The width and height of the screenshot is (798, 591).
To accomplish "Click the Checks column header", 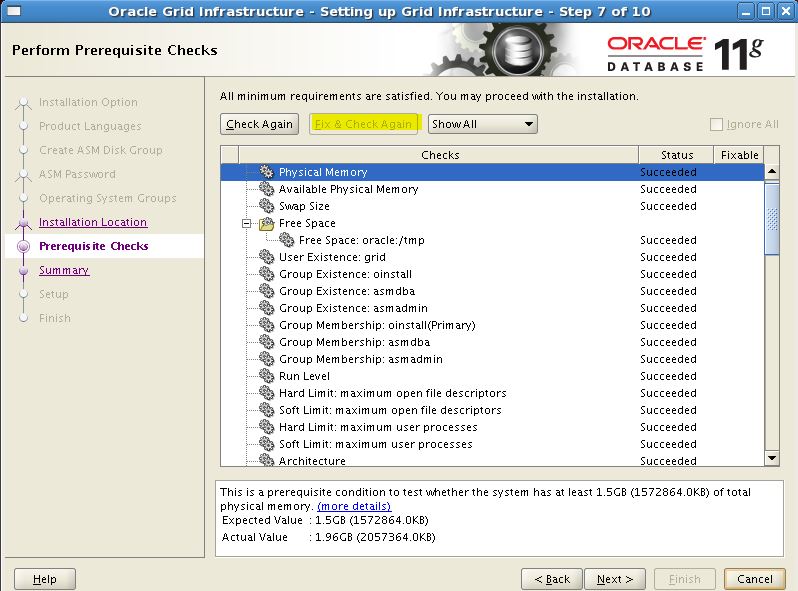I will [438, 155].
